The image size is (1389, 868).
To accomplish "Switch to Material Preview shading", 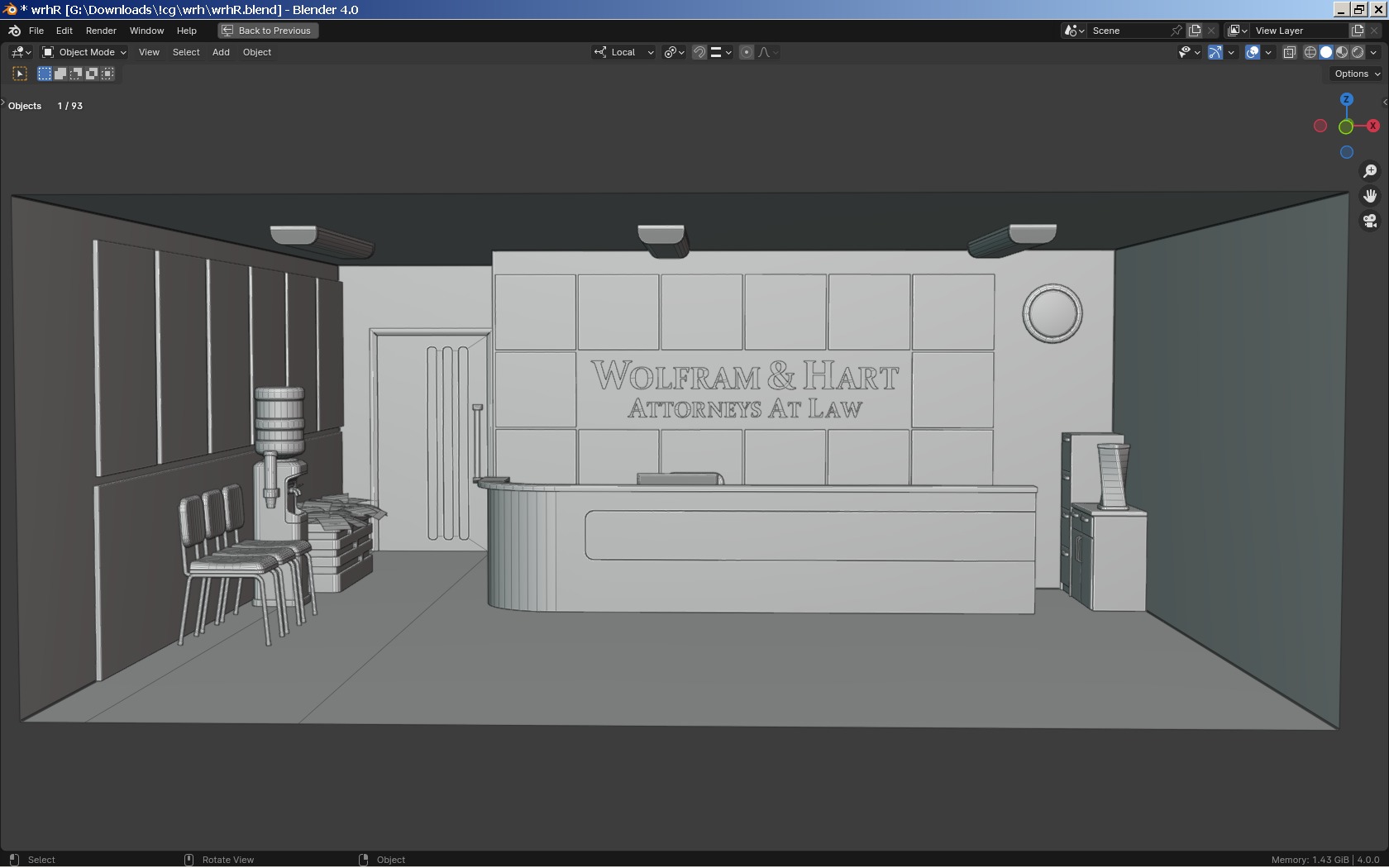I will (x=1342, y=52).
